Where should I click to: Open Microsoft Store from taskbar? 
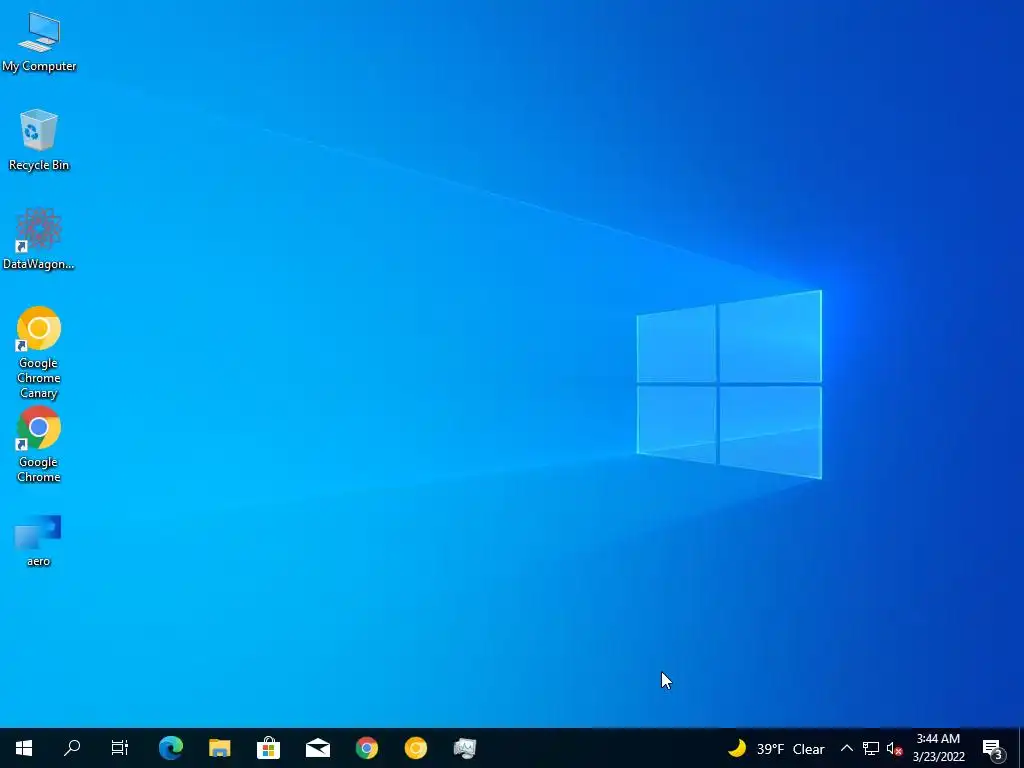[268, 748]
